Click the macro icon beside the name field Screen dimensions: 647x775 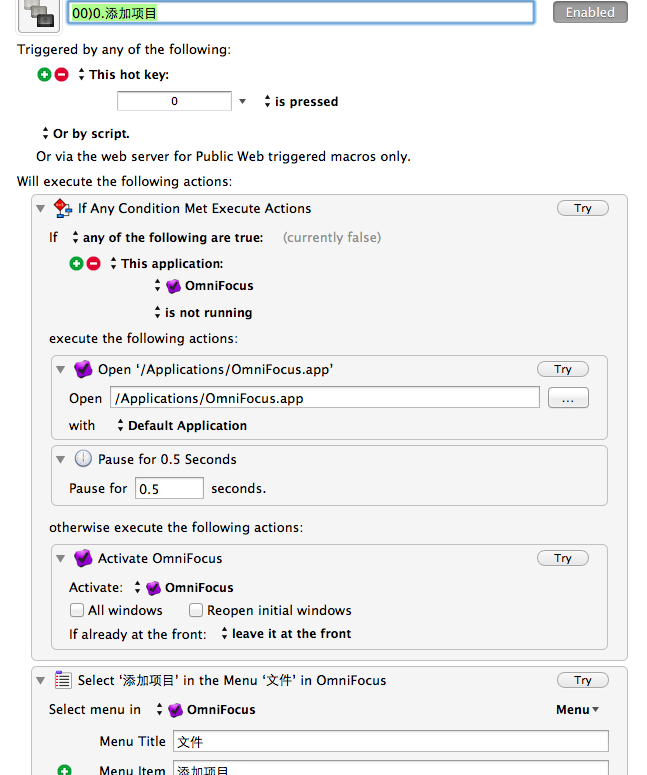(39, 14)
